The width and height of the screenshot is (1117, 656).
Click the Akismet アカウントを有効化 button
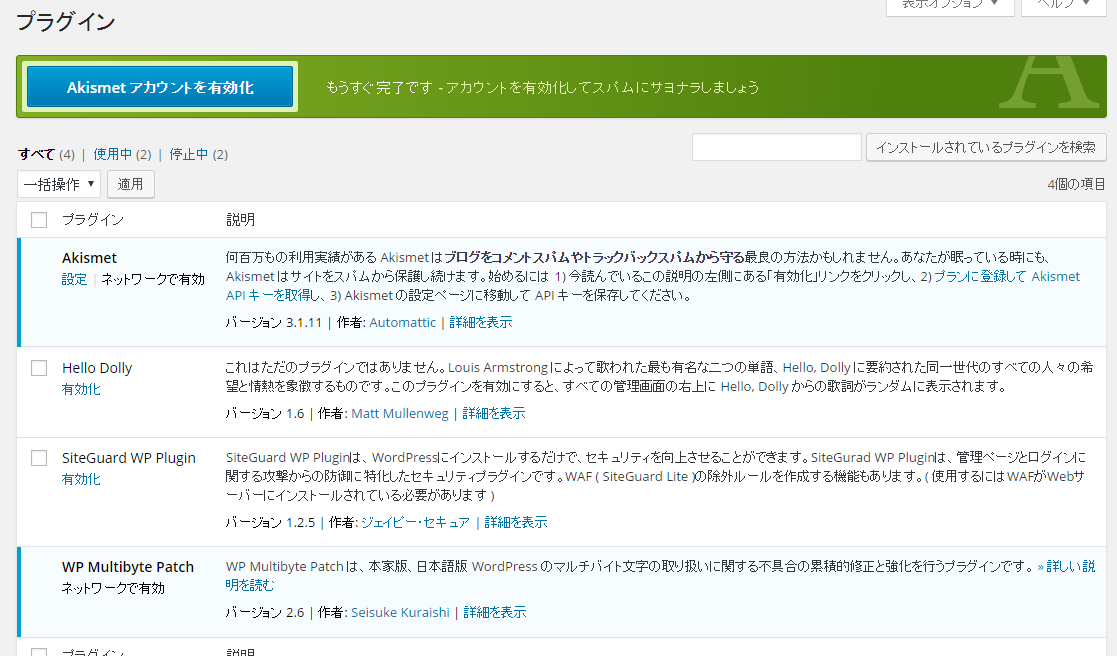pyautogui.click(x=160, y=87)
